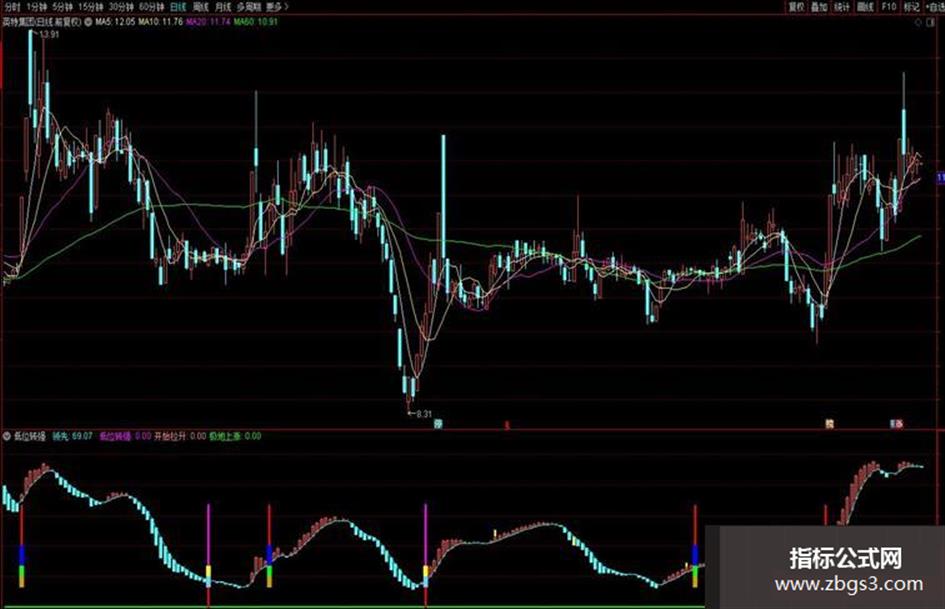Click the diamond icon at chart top right
The width and height of the screenshot is (945, 609).
click(918, 22)
